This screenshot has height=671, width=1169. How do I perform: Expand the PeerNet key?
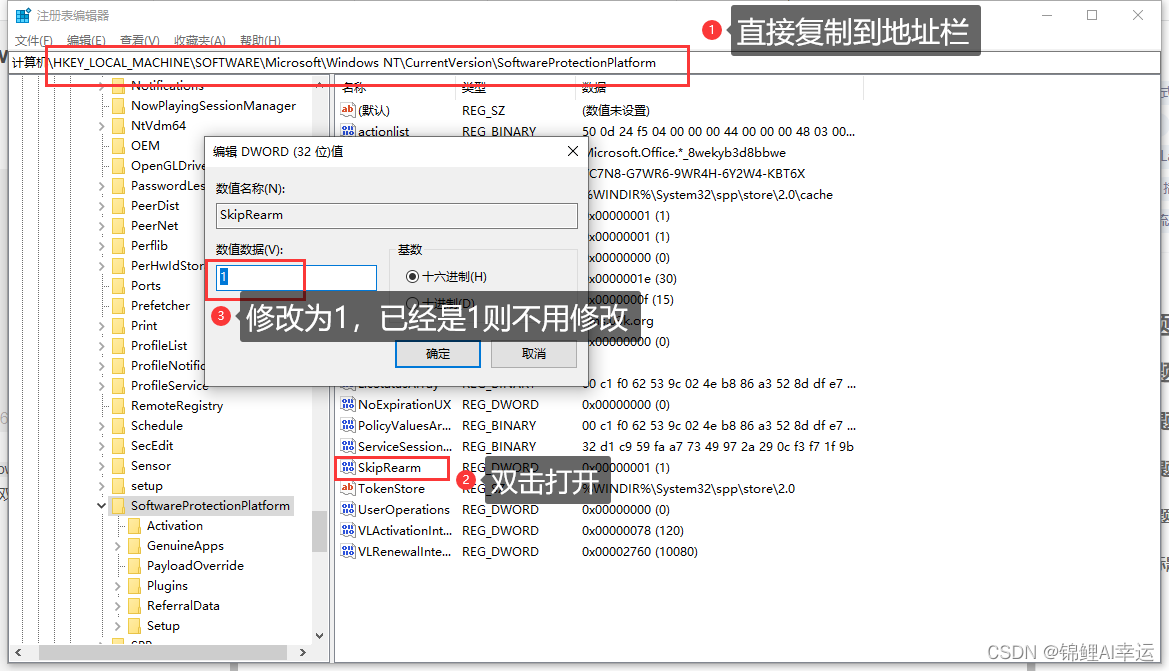(x=102, y=226)
